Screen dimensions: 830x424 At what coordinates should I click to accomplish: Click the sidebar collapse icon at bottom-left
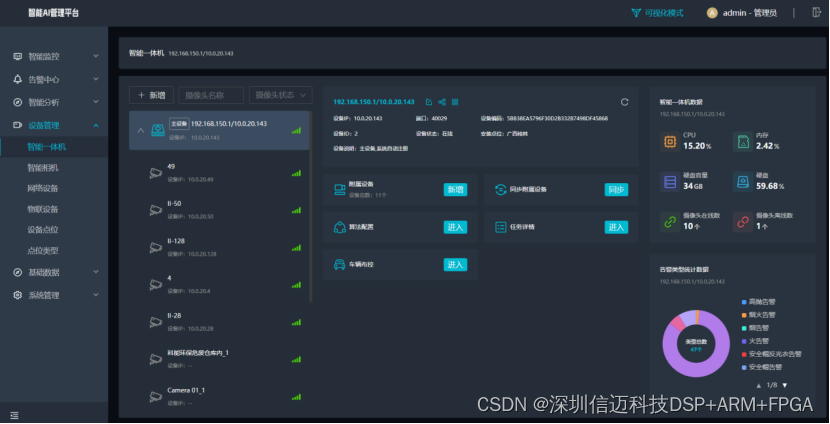click(x=14, y=414)
